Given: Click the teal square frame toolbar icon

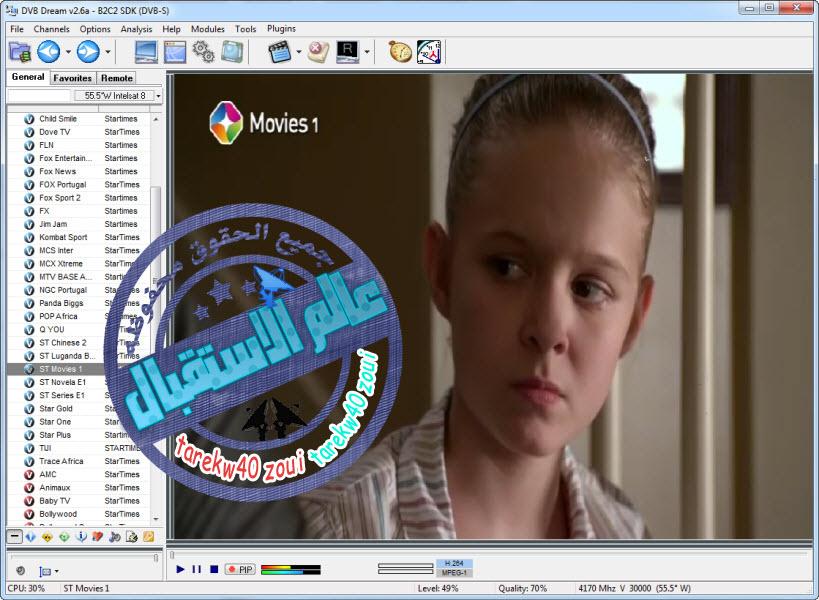Looking at the screenshot, I should pyautogui.click(x=231, y=52).
